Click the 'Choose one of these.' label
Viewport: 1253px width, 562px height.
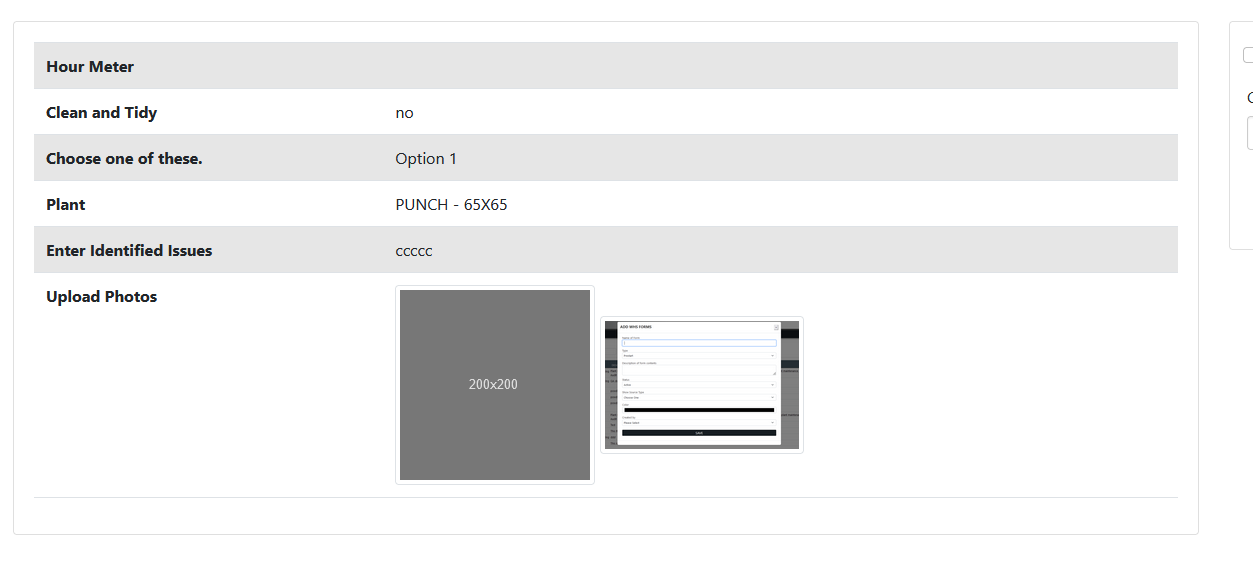[x=124, y=159]
